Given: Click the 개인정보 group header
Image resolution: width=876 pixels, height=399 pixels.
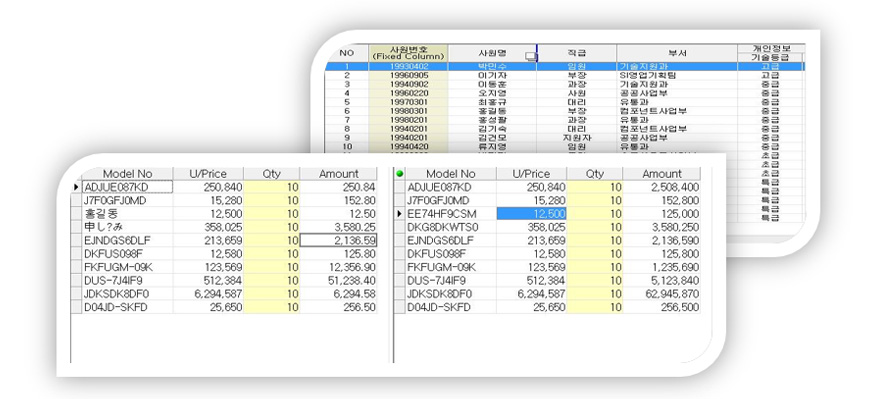Looking at the screenshot, I should tap(771, 49).
